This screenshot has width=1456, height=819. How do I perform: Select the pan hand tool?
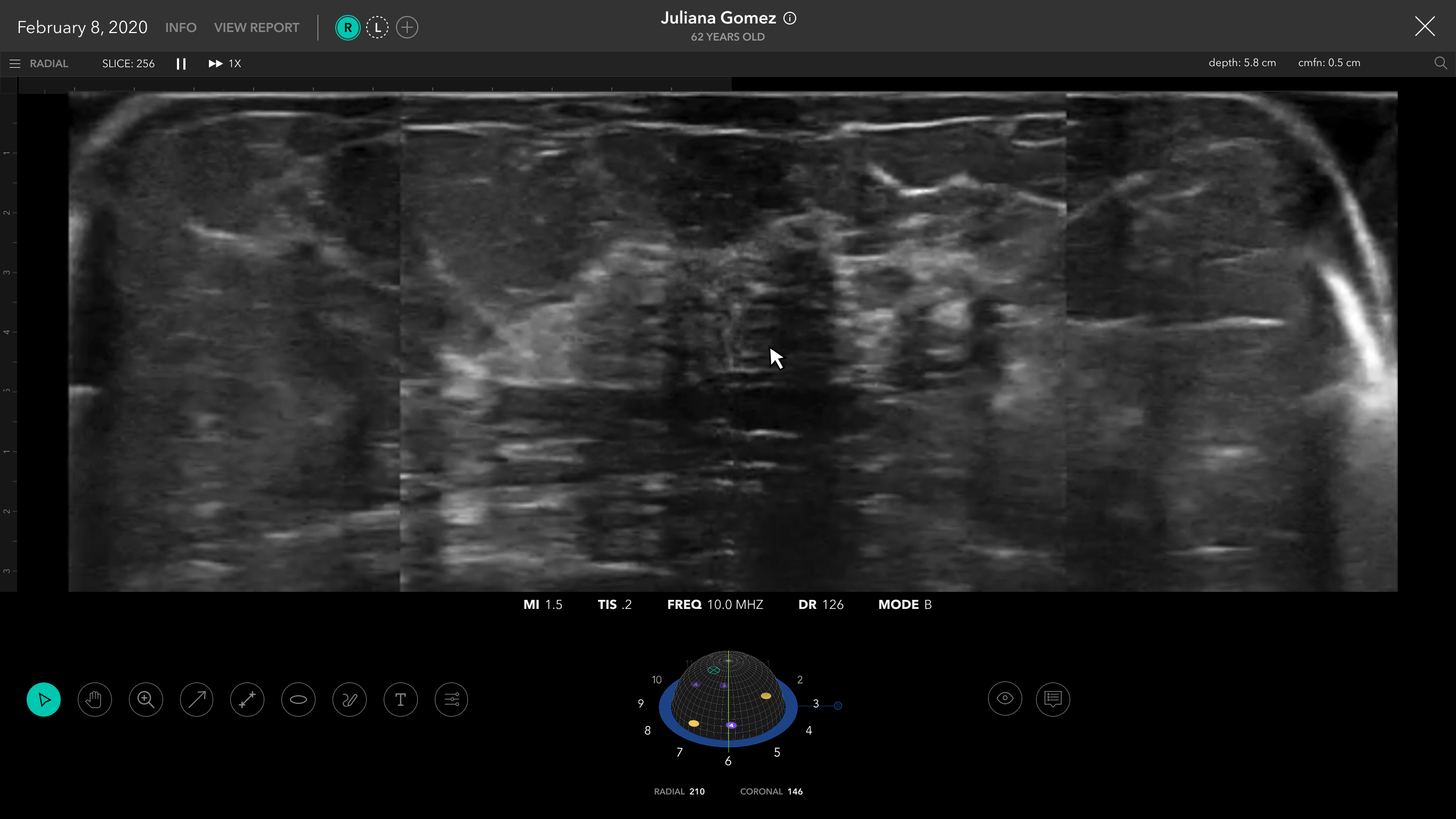pyautogui.click(x=94, y=700)
